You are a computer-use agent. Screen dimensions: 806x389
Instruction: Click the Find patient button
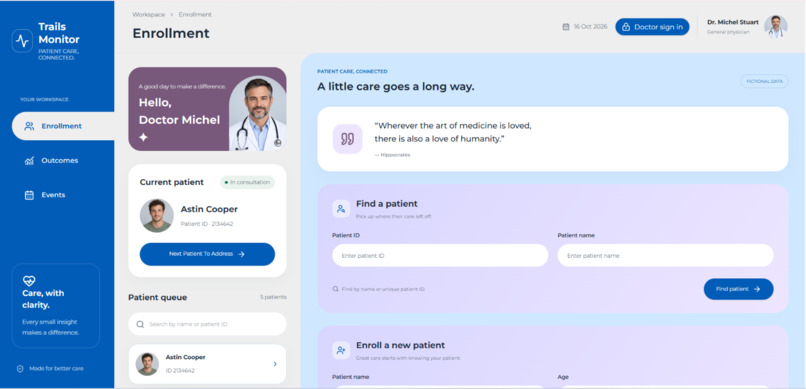coord(738,289)
